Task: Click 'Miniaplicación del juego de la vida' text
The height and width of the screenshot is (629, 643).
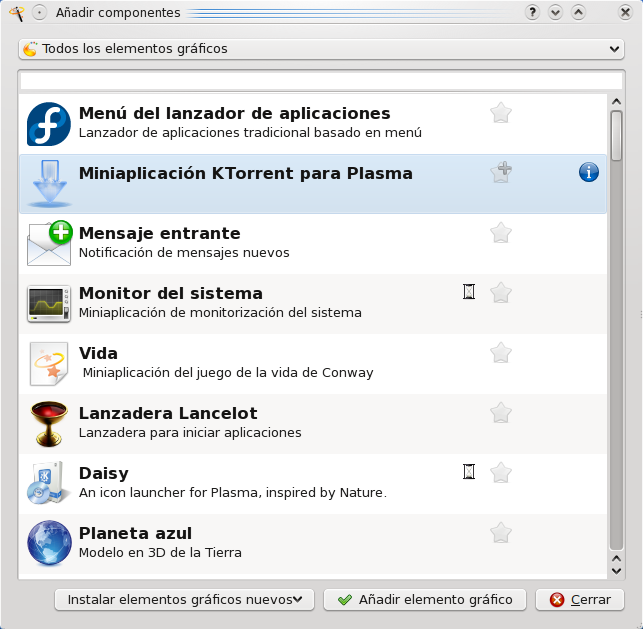Action: coord(228,373)
